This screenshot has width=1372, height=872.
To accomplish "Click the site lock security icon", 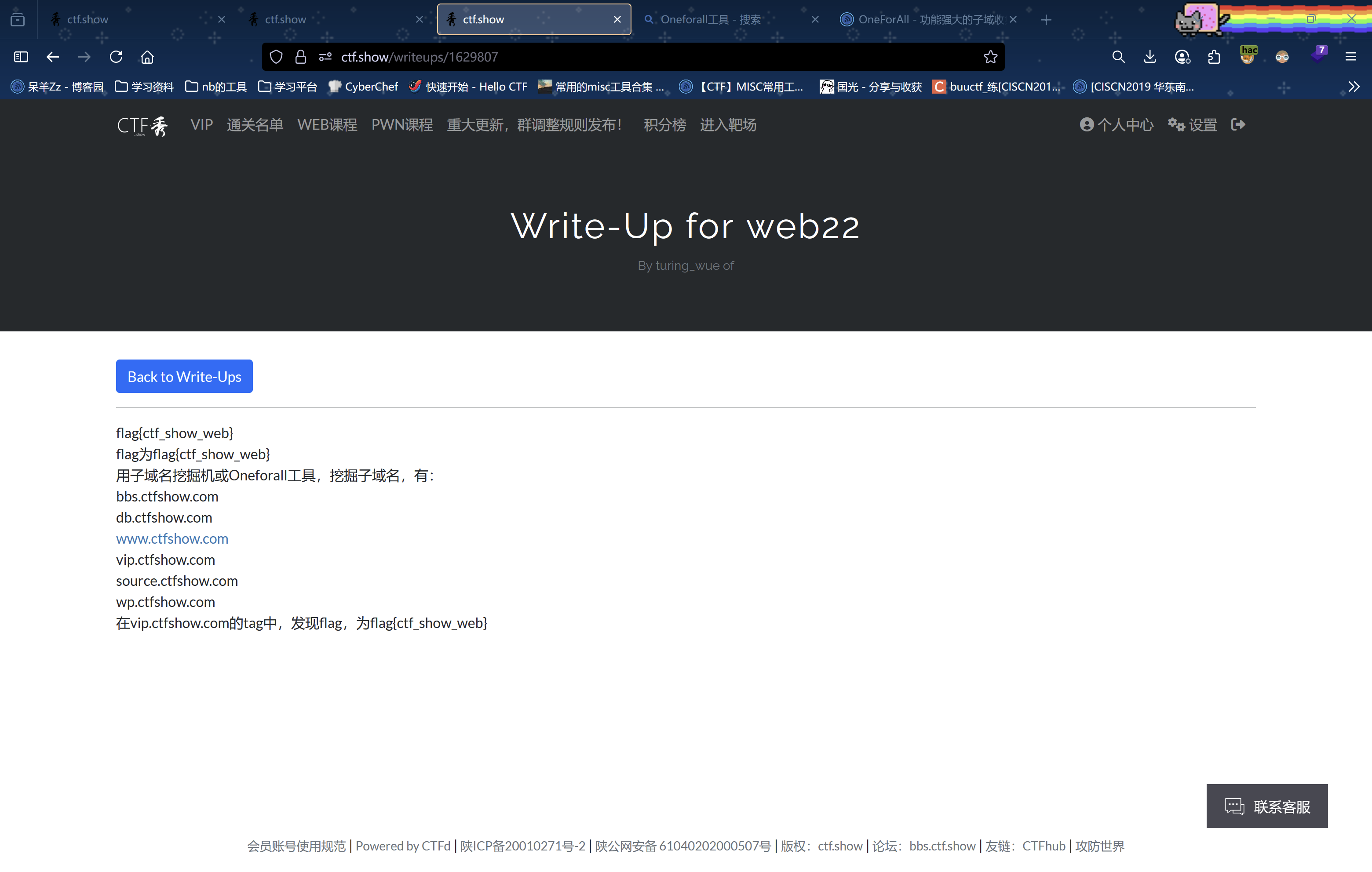I will click(x=301, y=57).
